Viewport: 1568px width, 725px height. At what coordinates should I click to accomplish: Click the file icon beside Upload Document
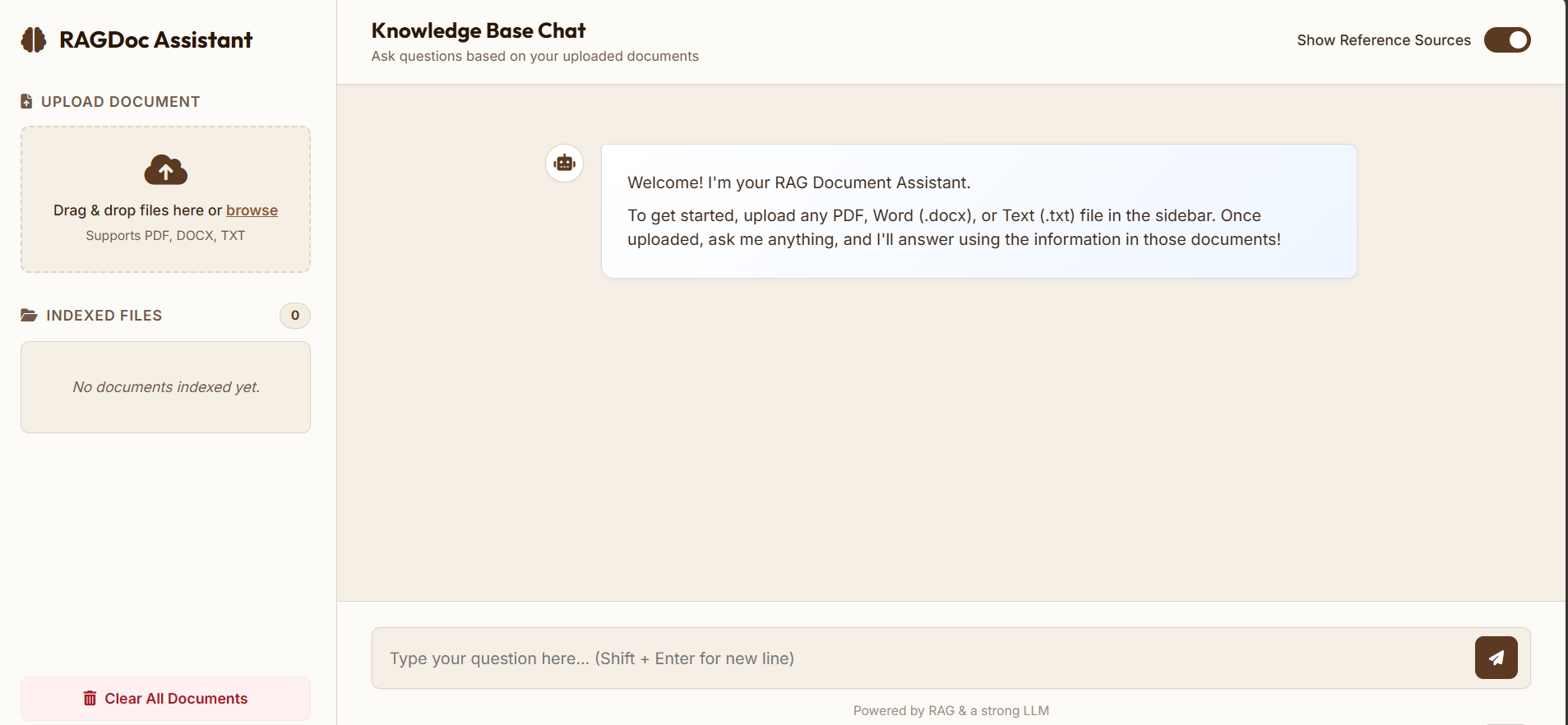26,101
